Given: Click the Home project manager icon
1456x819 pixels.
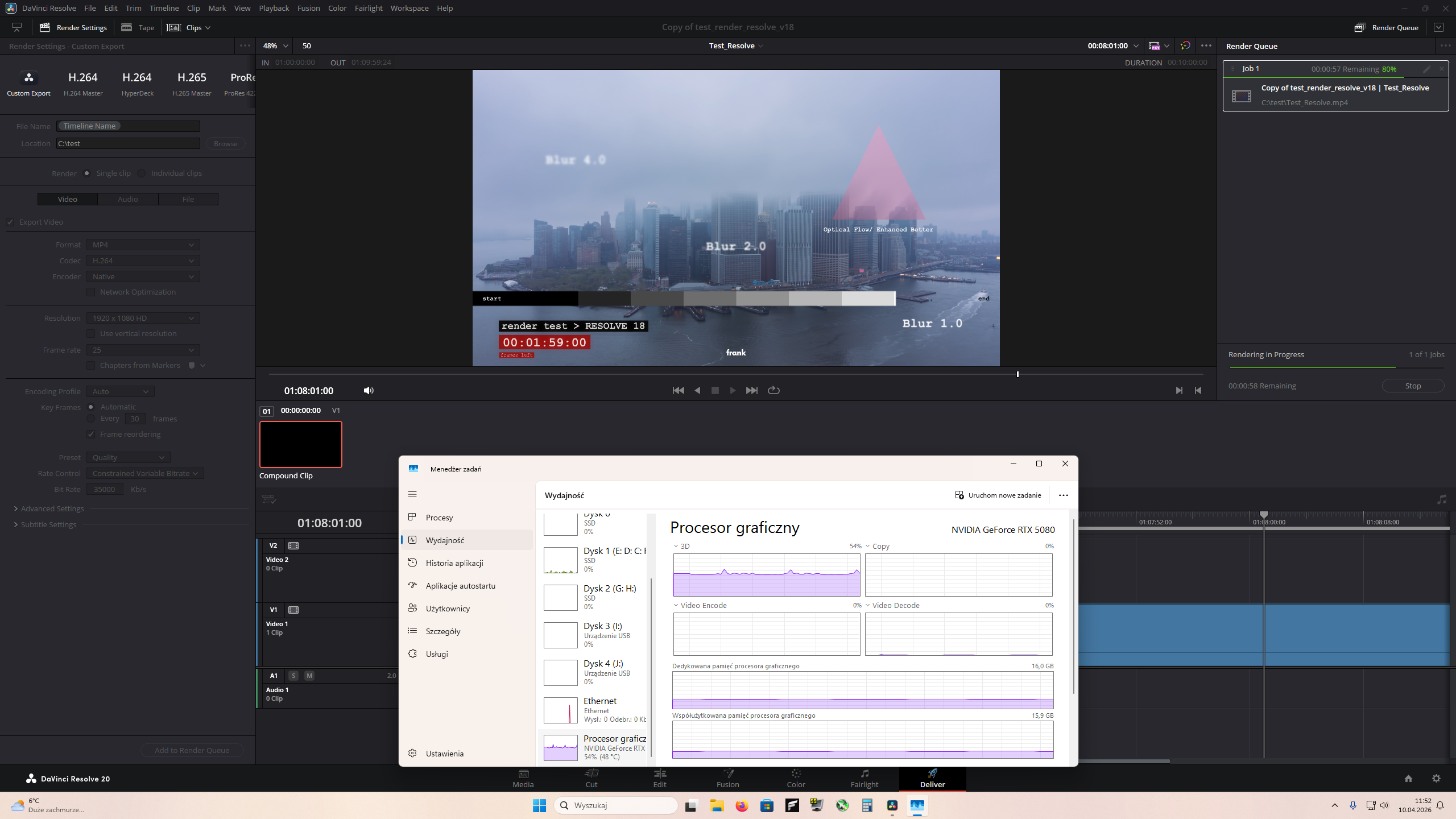Looking at the screenshot, I should [x=1408, y=779].
